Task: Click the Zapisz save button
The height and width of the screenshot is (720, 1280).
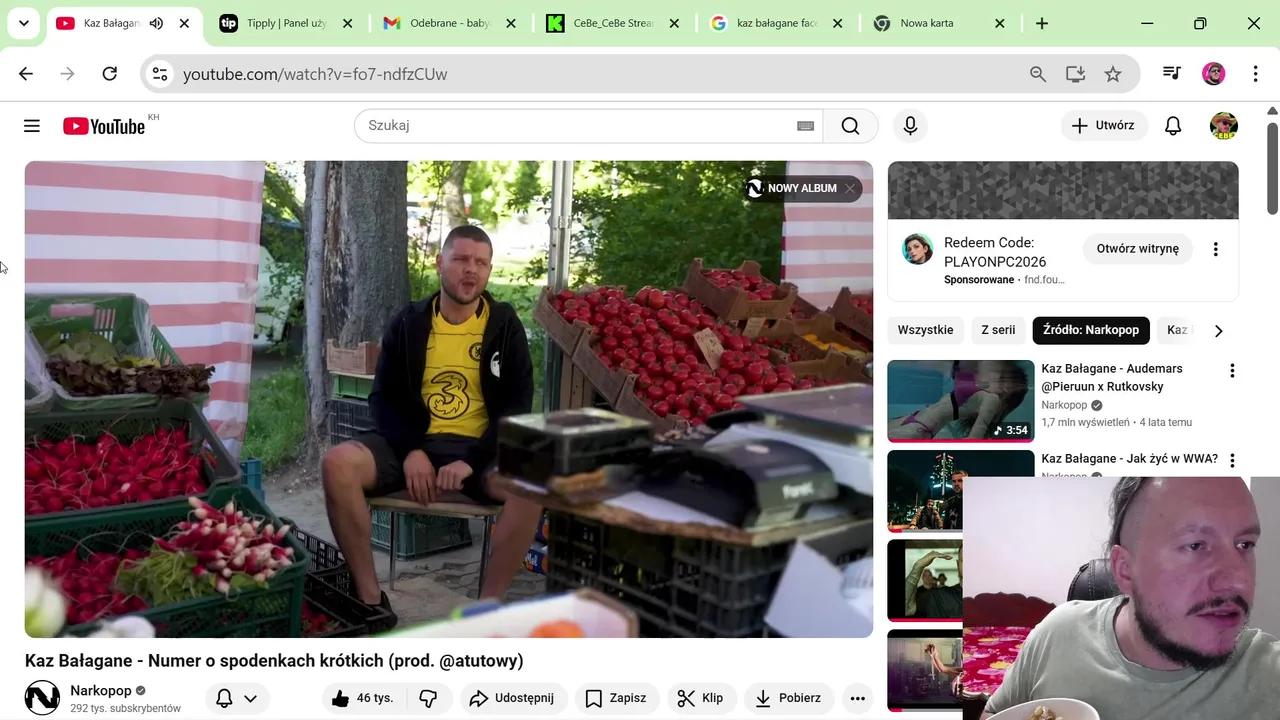Action: click(616, 698)
